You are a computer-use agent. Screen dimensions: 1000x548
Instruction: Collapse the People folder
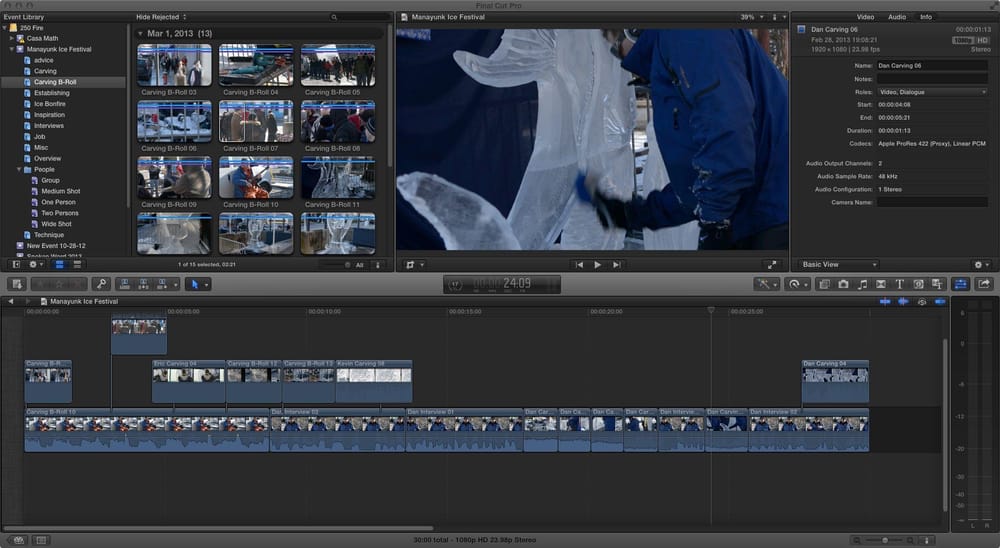[19, 170]
